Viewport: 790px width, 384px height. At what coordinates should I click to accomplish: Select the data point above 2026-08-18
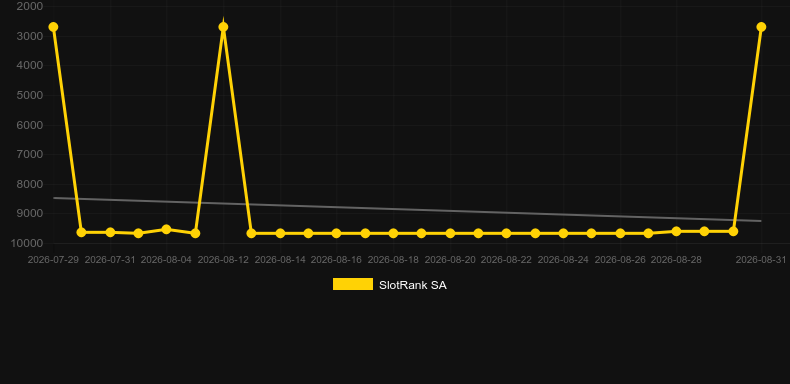tap(393, 233)
